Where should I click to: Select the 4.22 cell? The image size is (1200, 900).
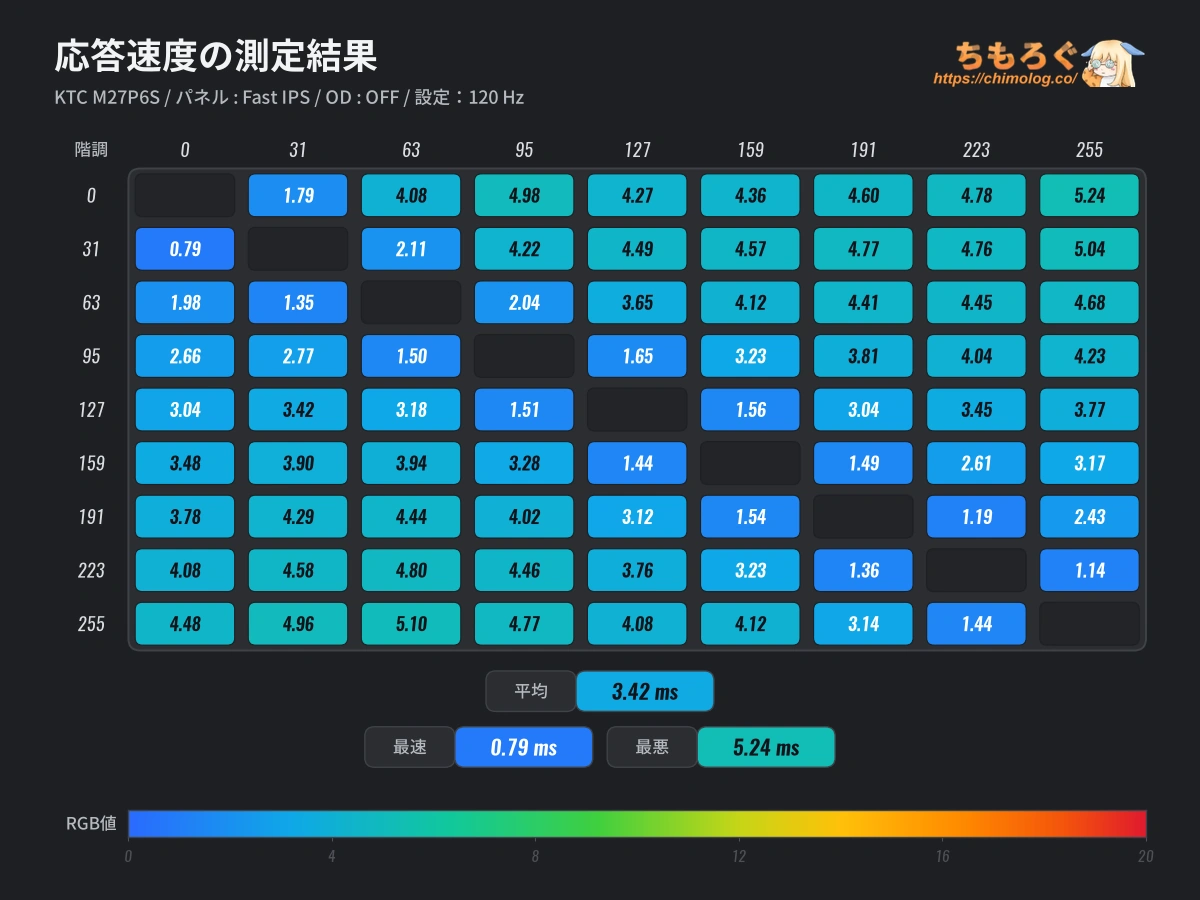[x=524, y=249]
